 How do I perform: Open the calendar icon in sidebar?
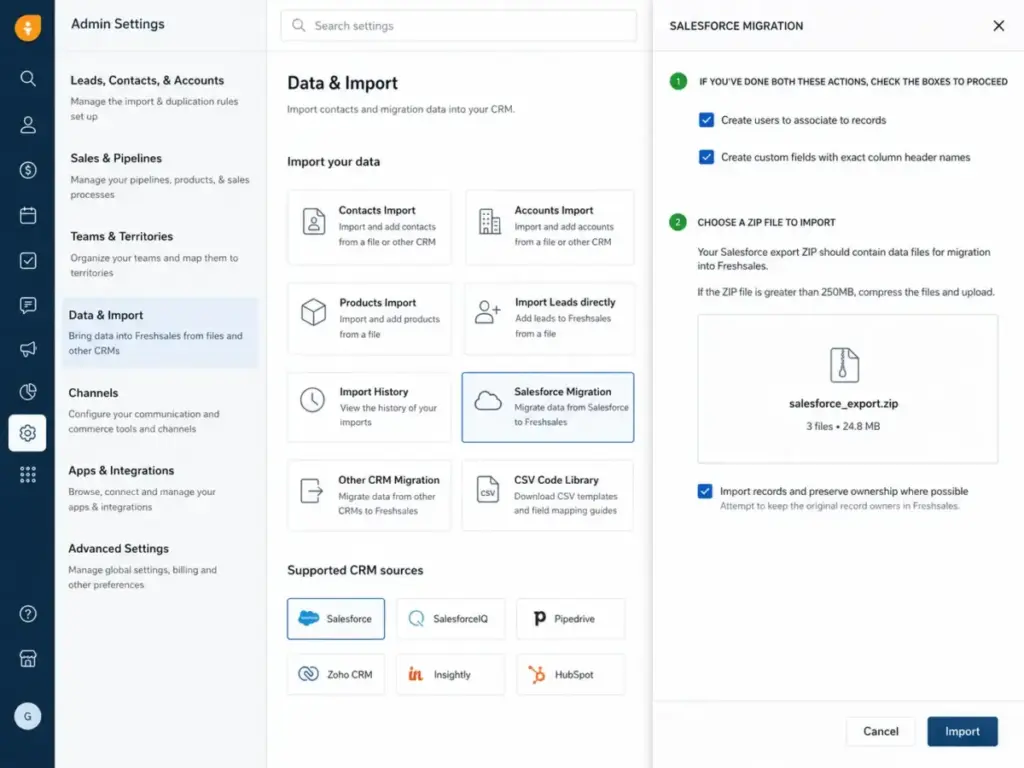(x=27, y=215)
